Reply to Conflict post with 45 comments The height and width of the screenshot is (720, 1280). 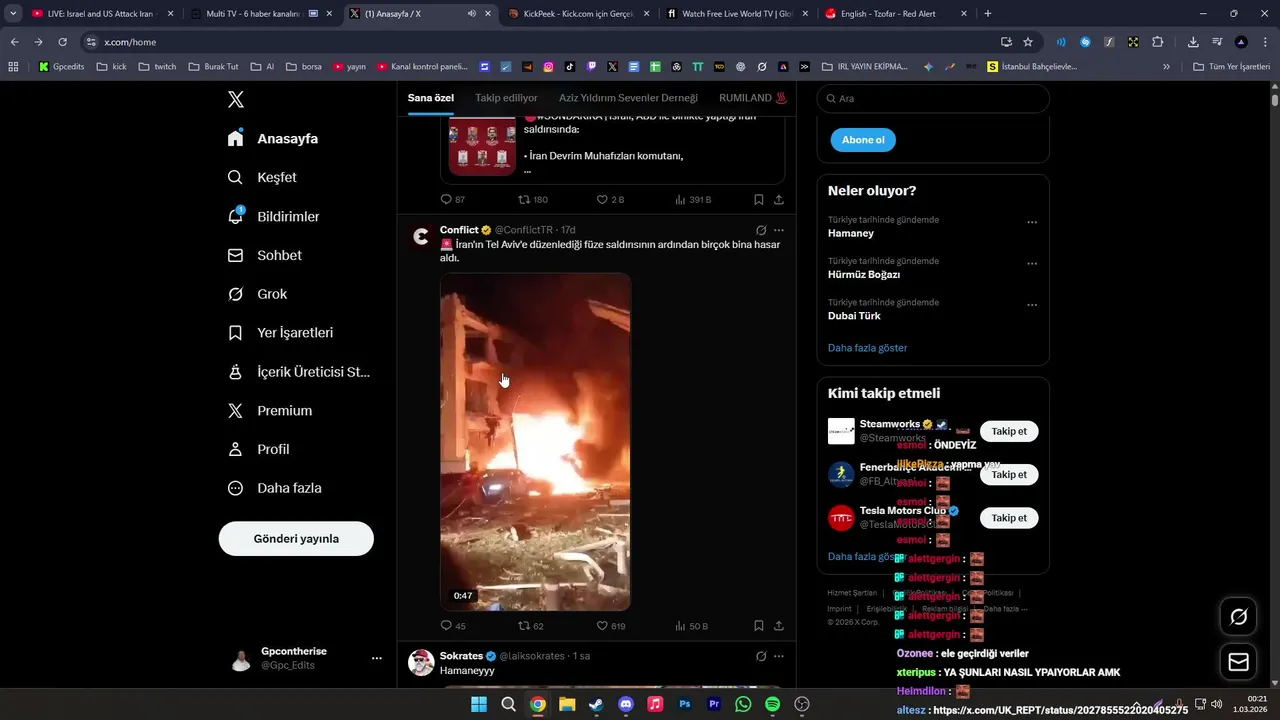[x=453, y=626]
